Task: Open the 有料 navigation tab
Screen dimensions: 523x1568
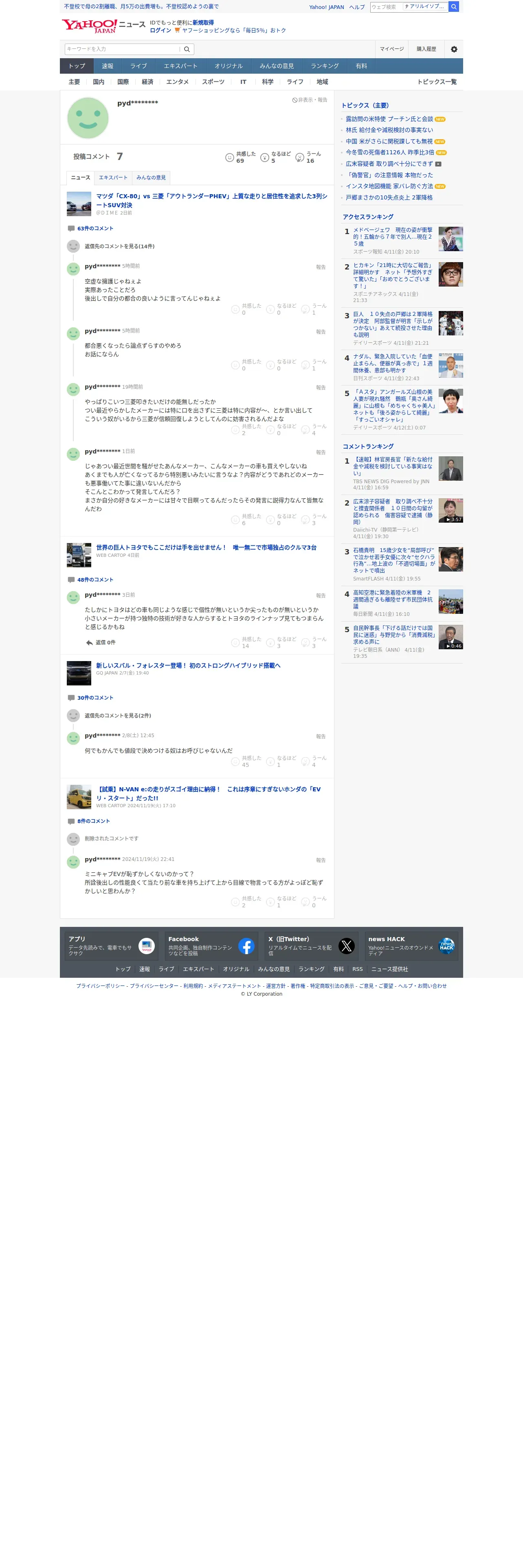Action: pyautogui.click(x=362, y=66)
